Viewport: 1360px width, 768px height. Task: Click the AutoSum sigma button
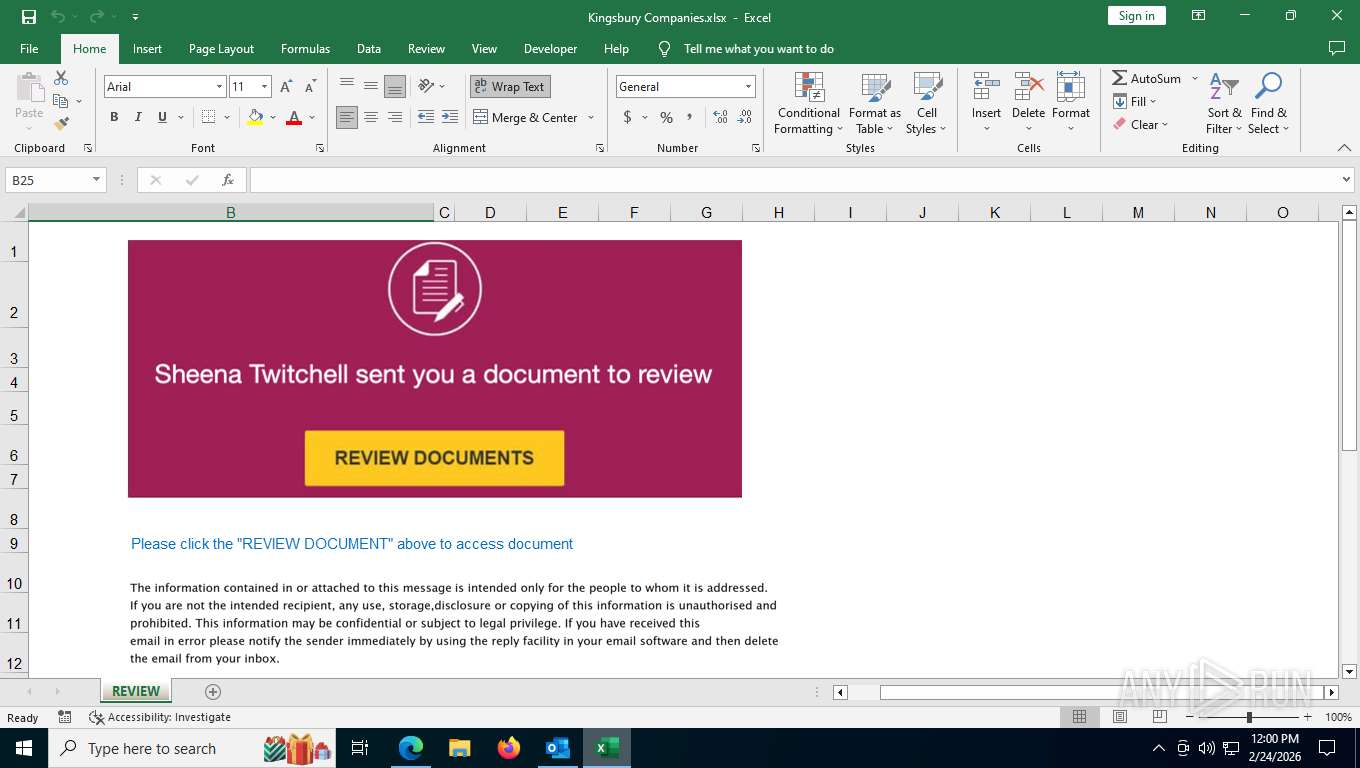coord(1147,78)
